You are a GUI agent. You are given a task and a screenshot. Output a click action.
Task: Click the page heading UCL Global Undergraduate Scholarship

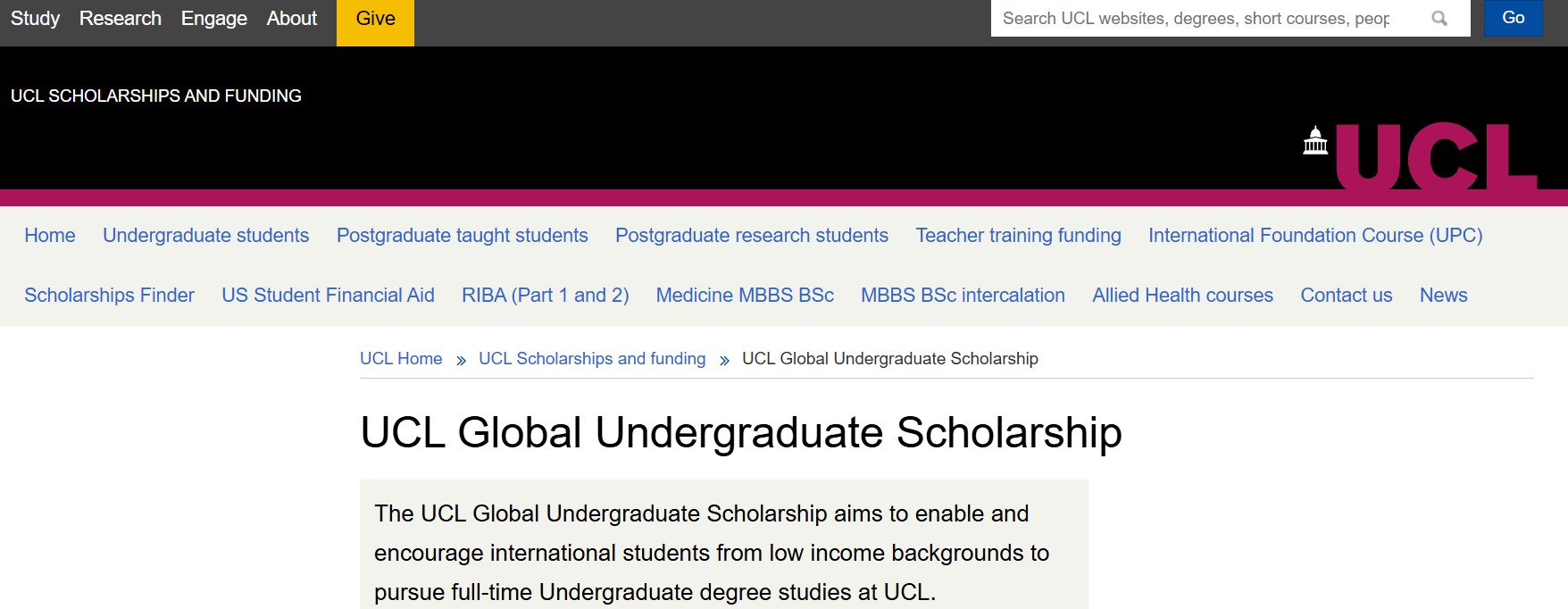[741, 433]
